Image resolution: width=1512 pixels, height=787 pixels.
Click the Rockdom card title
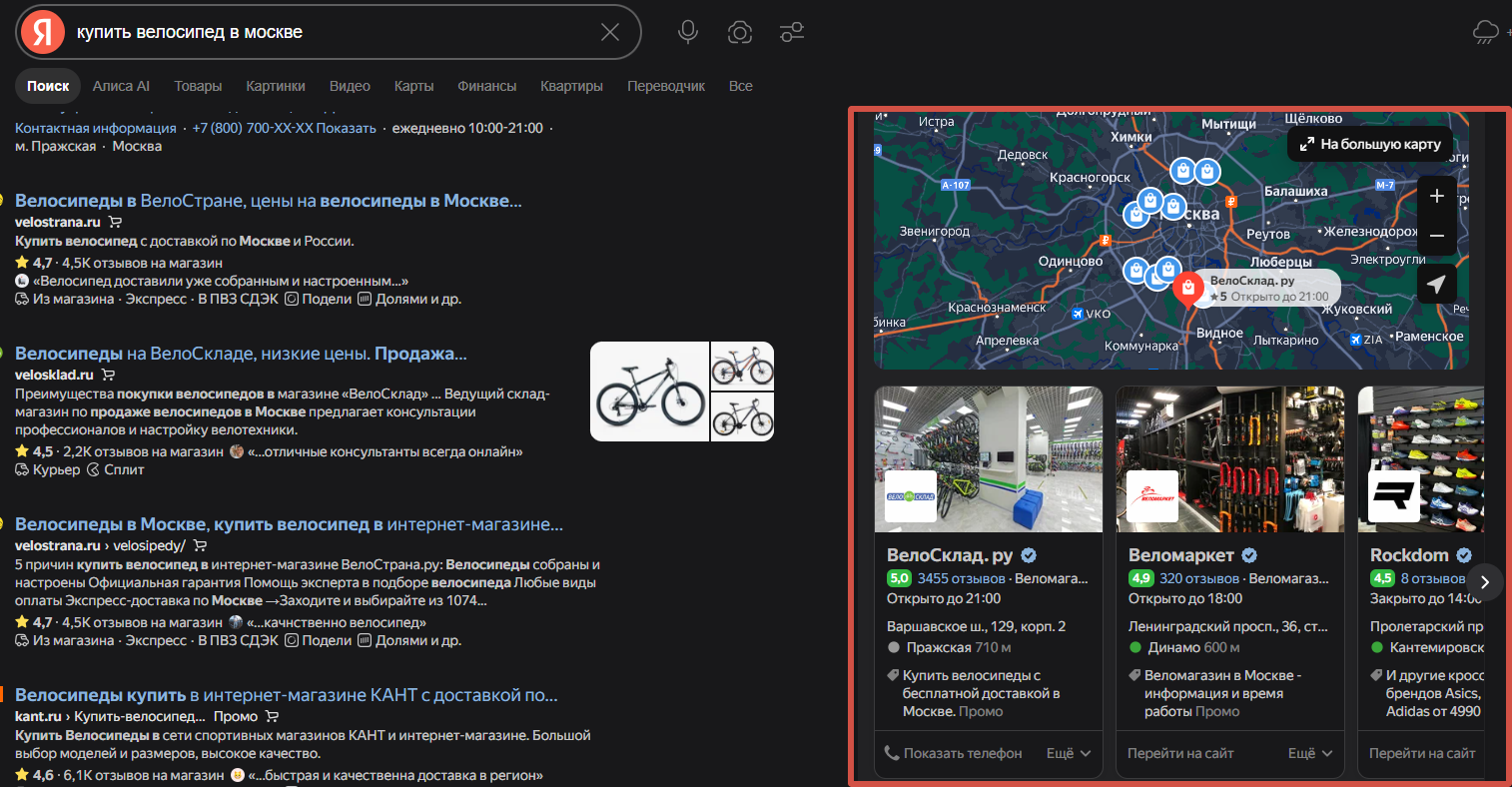(1409, 555)
